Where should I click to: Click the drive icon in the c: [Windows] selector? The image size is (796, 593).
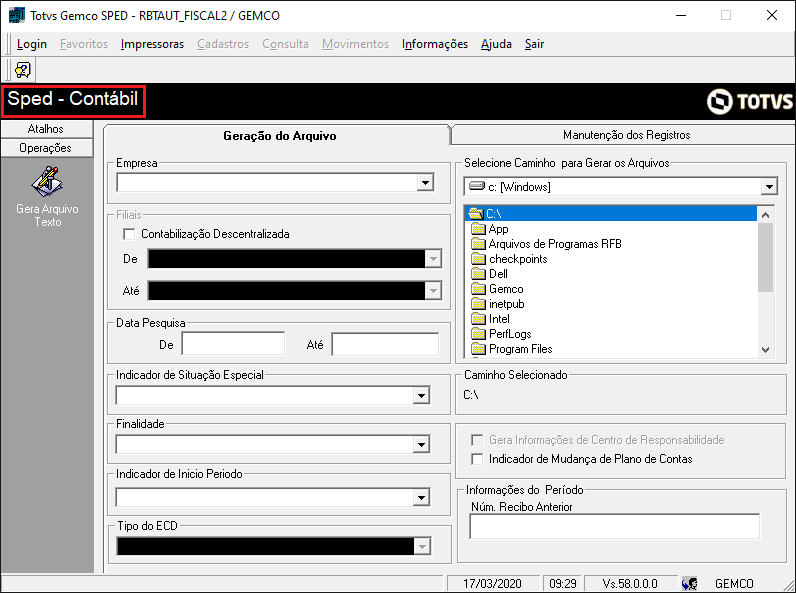pyautogui.click(x=477, y=186)
